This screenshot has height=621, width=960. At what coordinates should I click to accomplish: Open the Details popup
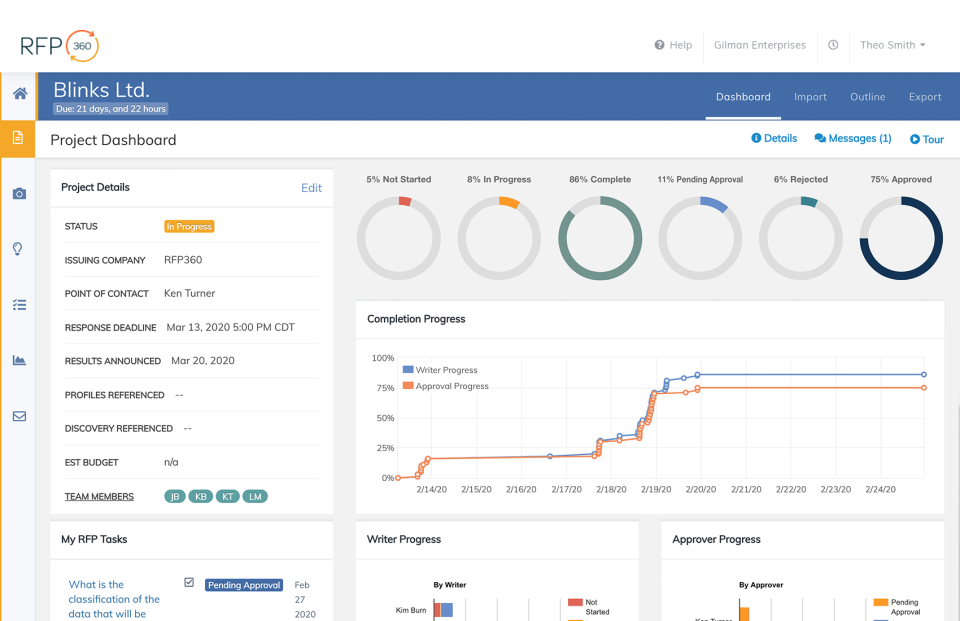tap(774, 138)
